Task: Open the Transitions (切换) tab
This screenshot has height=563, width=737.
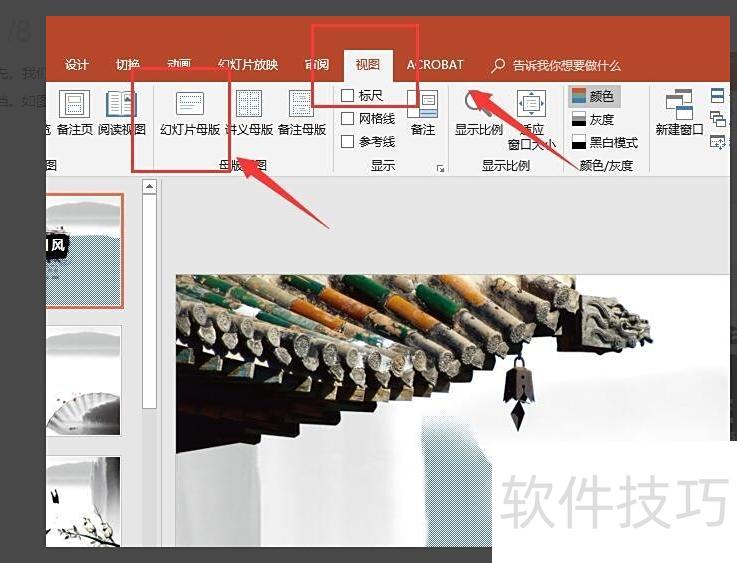Action: [127, 64]
